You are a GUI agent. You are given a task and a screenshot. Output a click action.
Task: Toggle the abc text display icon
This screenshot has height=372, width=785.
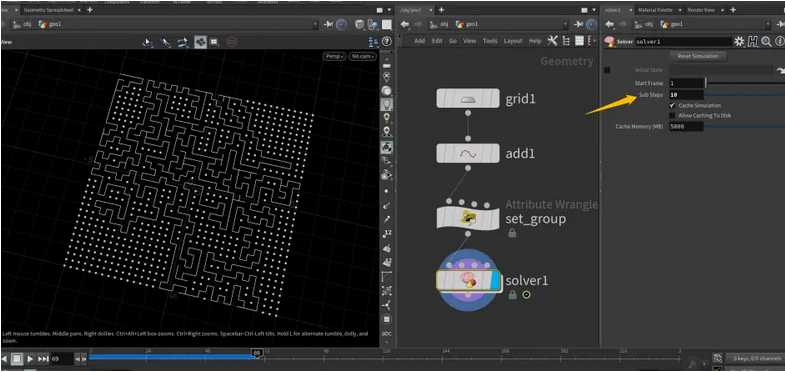tap(386, 333)
